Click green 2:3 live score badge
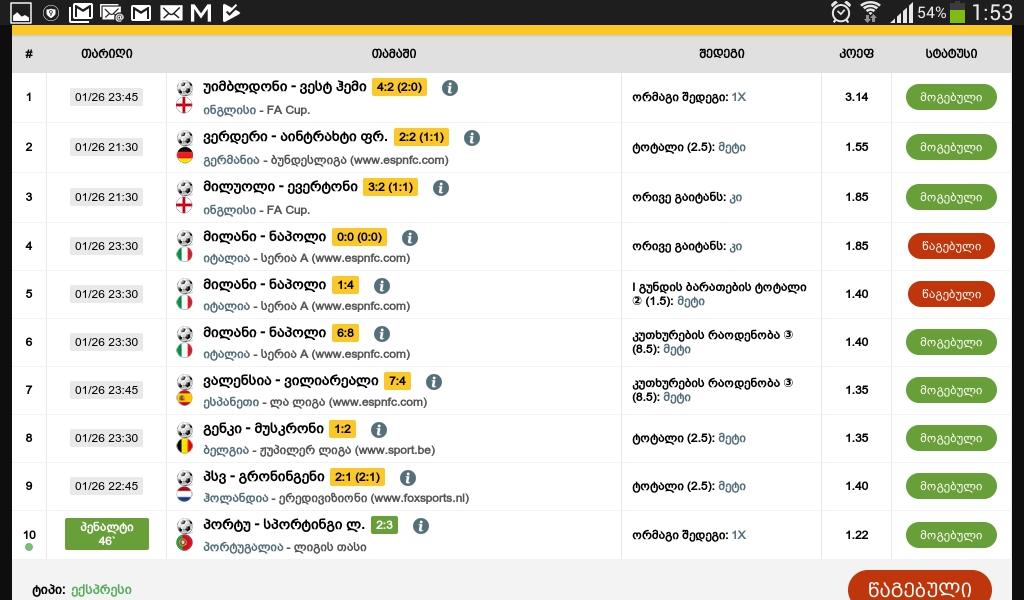This screenshot has width=1024, height=600. (x=384, y=526)
